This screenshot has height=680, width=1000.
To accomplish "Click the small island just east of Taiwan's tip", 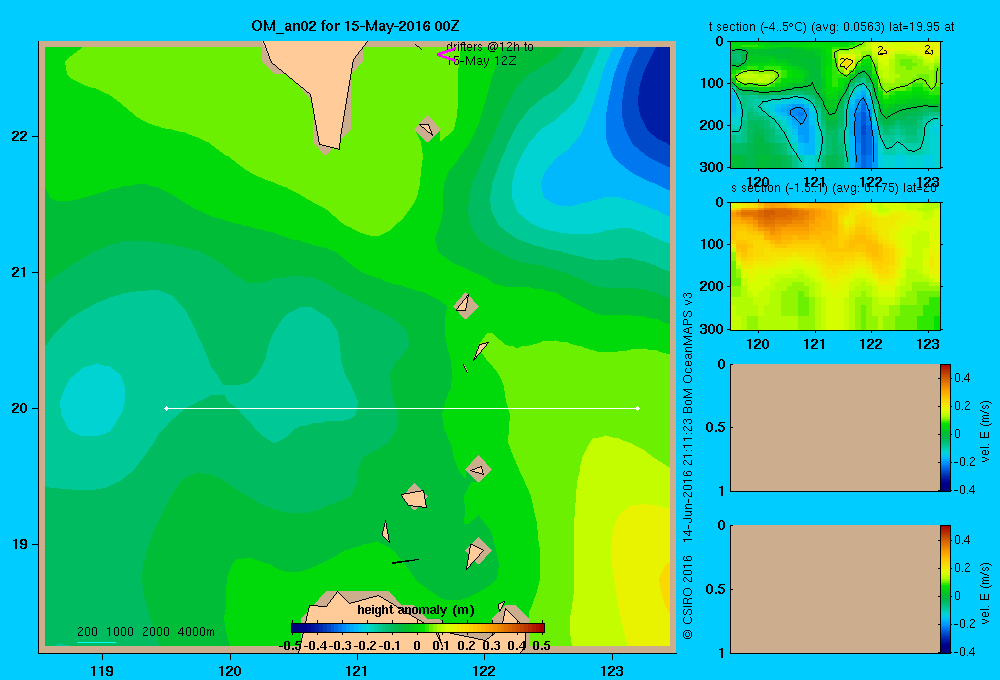I will 427,129.
